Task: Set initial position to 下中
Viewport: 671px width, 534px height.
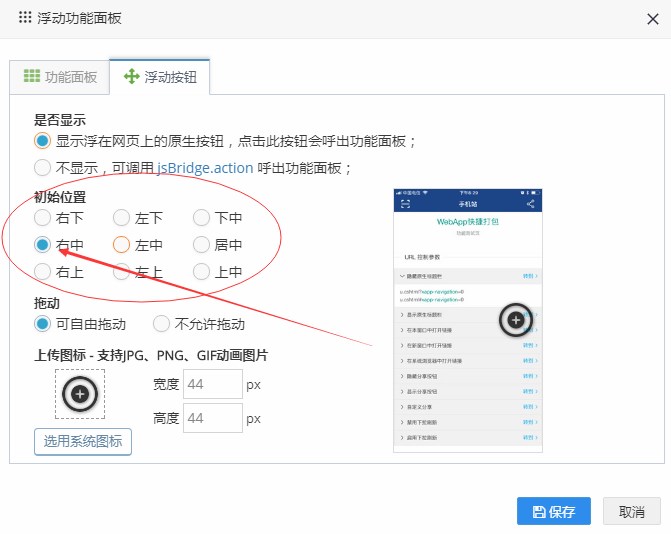Action: (x=201, y=218)
